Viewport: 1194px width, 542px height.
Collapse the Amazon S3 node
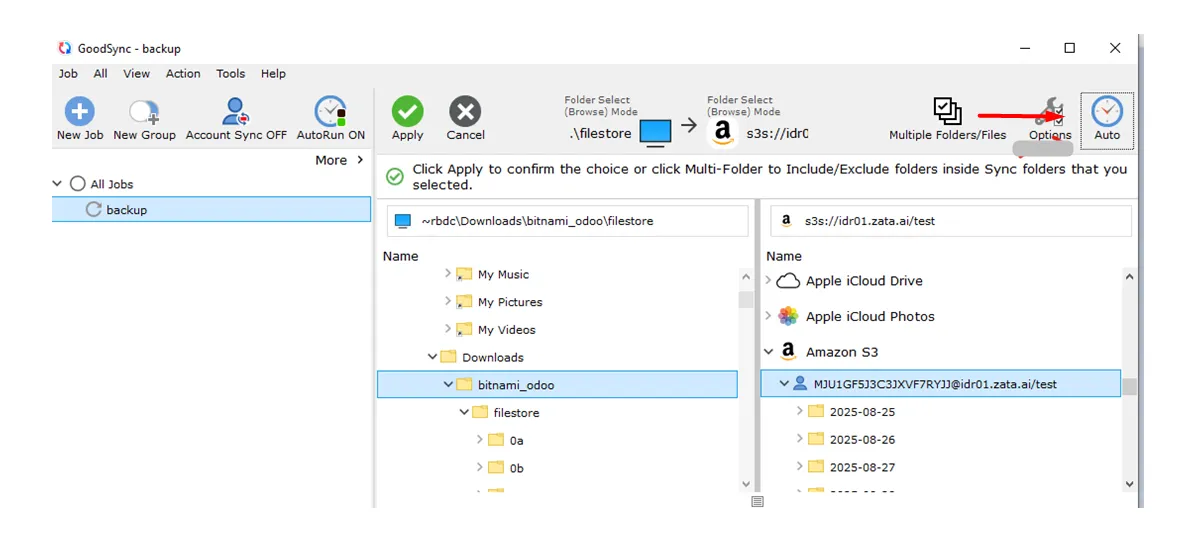tap(768, 352)
